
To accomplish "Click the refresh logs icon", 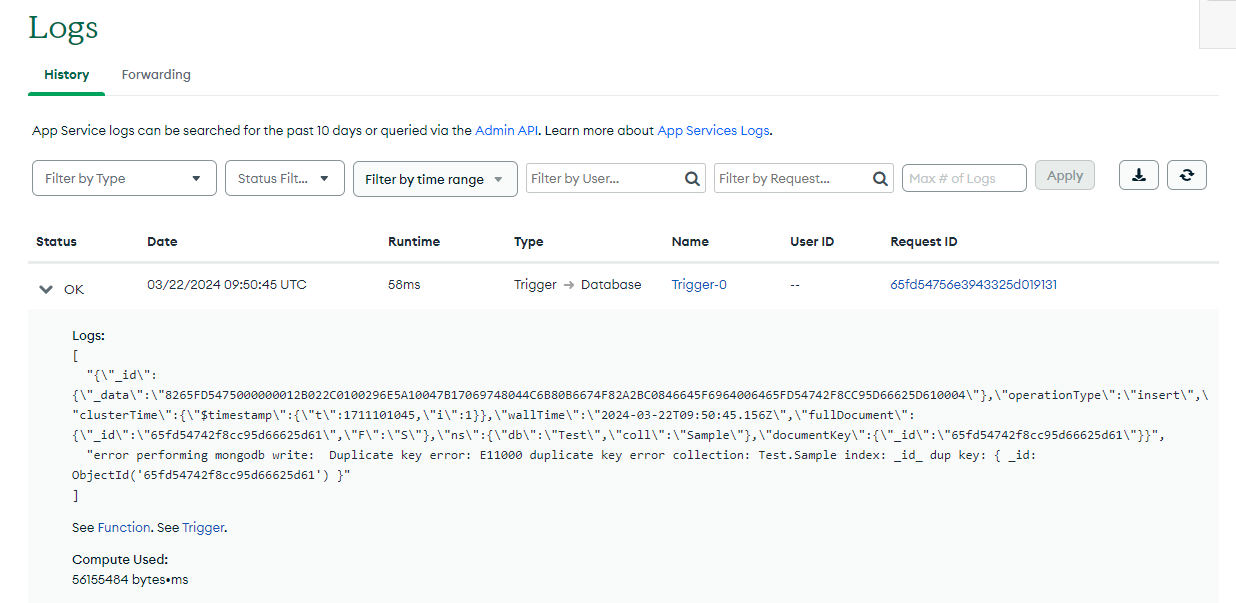I will click(x=1186, y=175).
